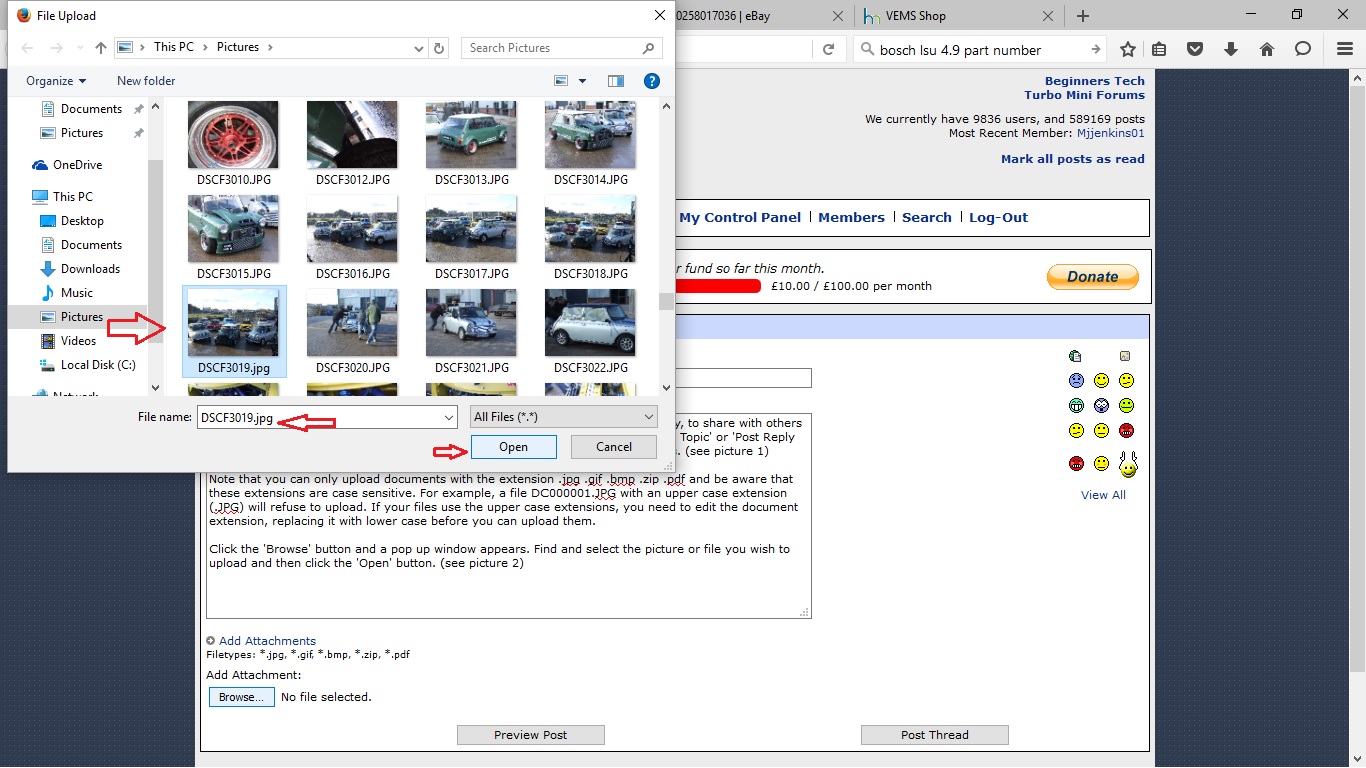Insert the smiley with raised arms

pos(1128,463)
